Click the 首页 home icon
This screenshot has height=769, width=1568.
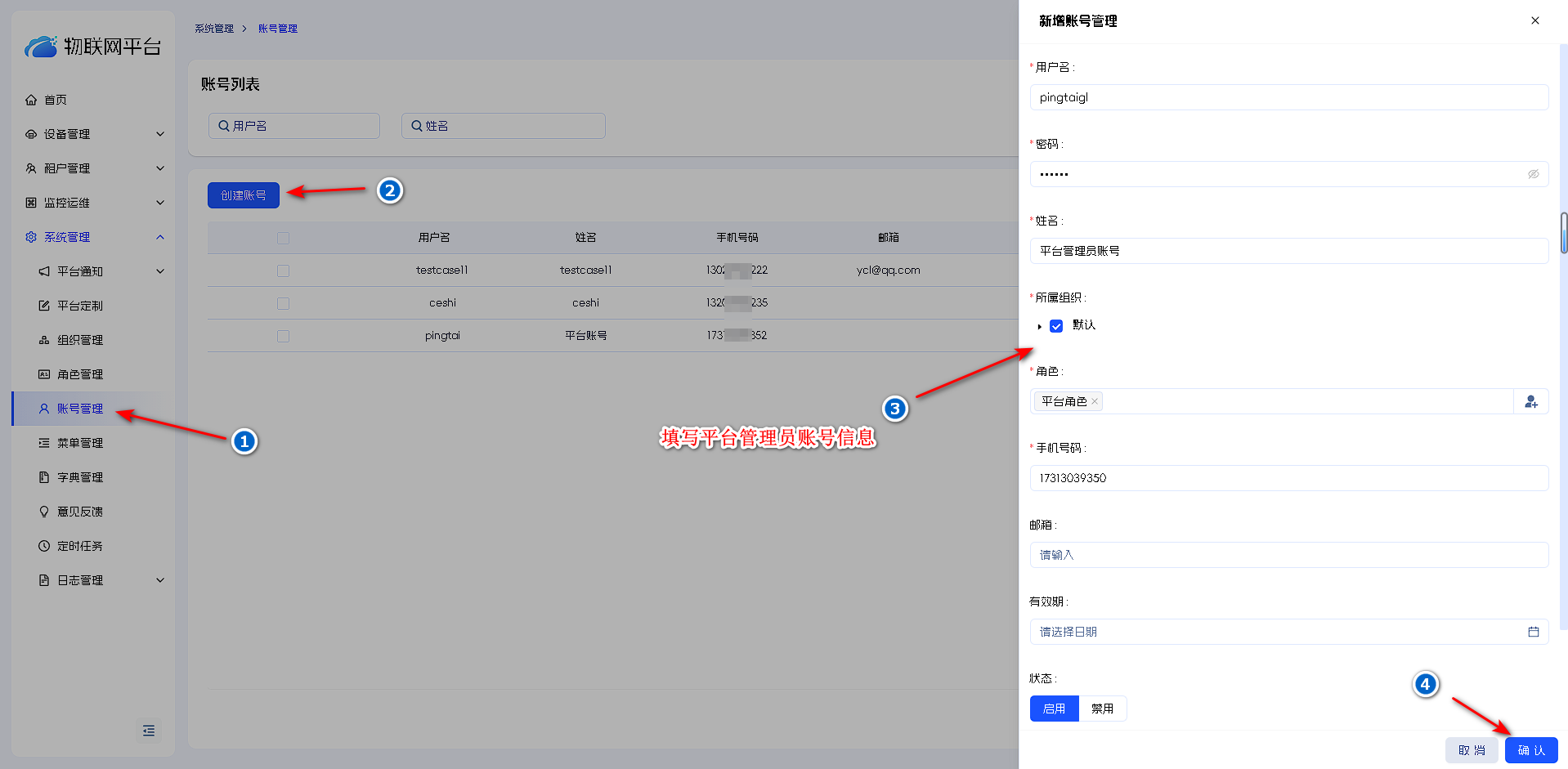[x=31, y=100]
